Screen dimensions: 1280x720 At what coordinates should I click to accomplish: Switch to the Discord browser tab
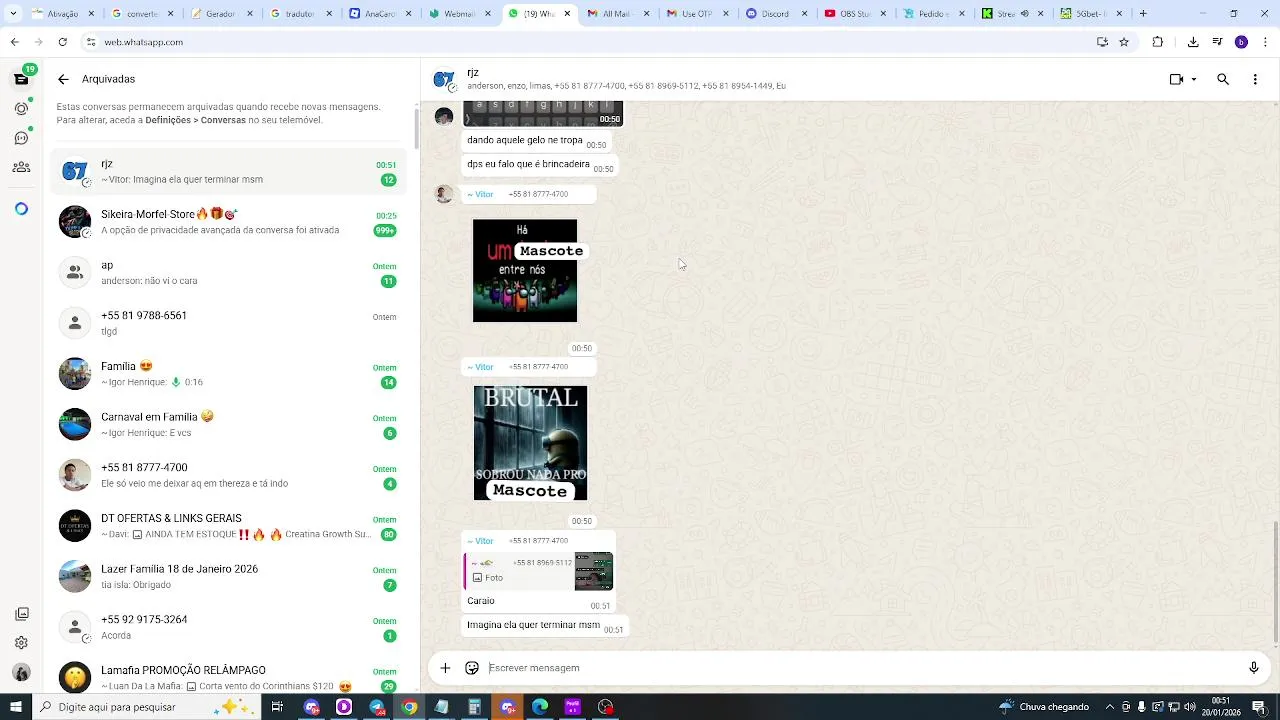point(775,14)
